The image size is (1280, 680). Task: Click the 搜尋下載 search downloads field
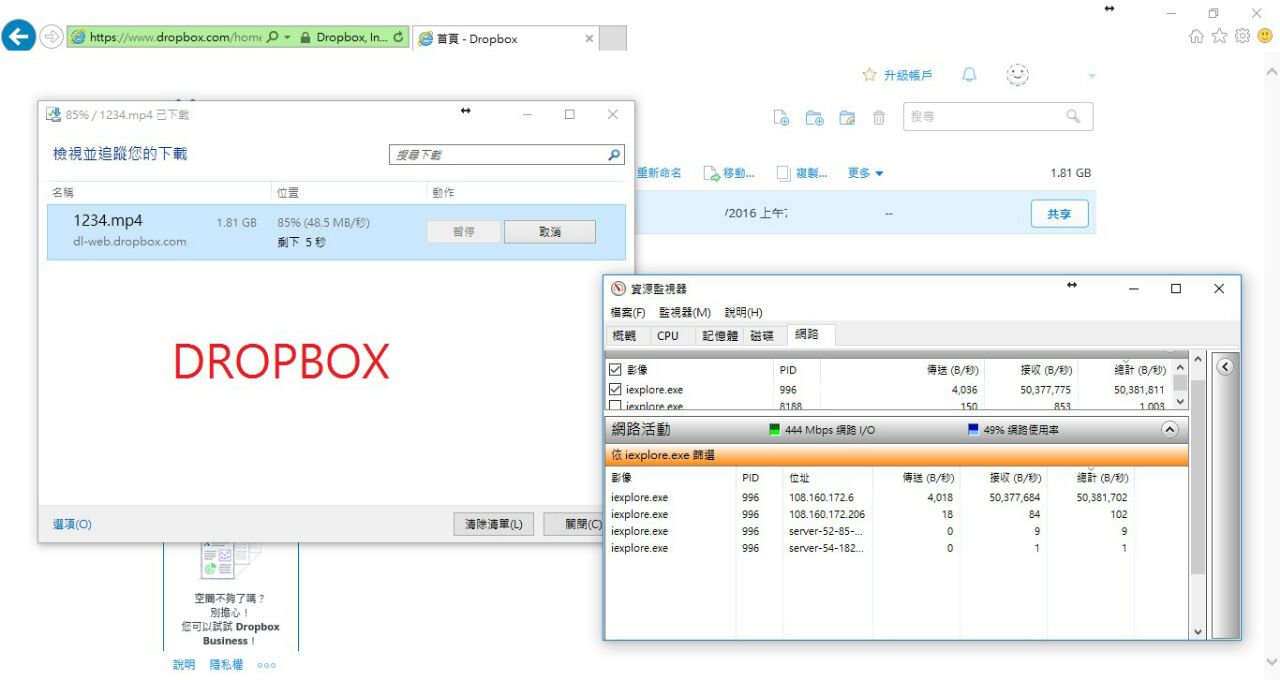497,155
